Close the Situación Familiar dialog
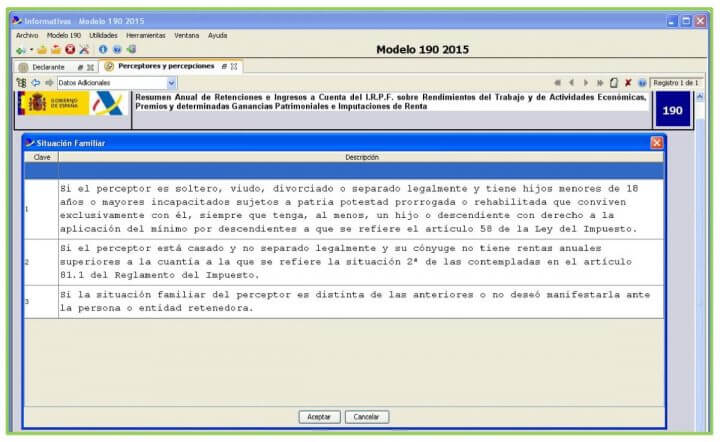The height and width of the screenshot is (442, 720). pos(657,143)
